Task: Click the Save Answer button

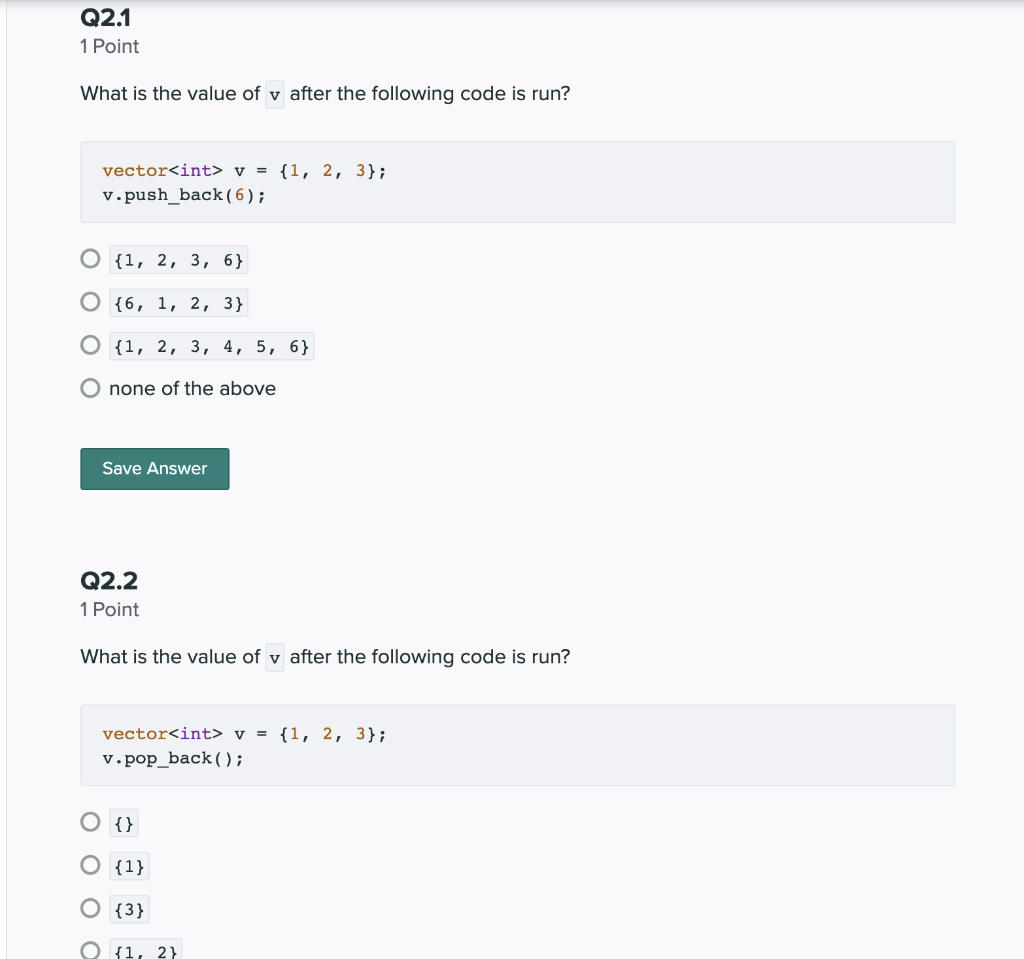Action: [155, 468]
